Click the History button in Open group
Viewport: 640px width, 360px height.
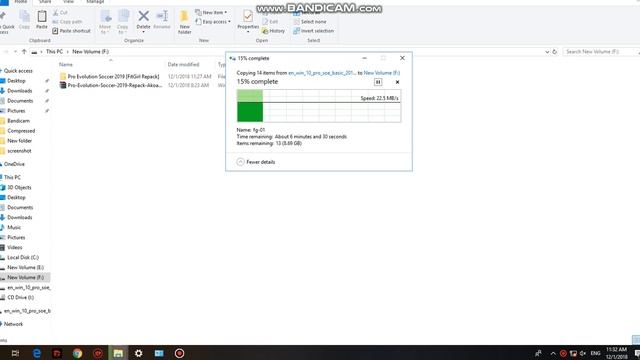[x=273, y=31]
